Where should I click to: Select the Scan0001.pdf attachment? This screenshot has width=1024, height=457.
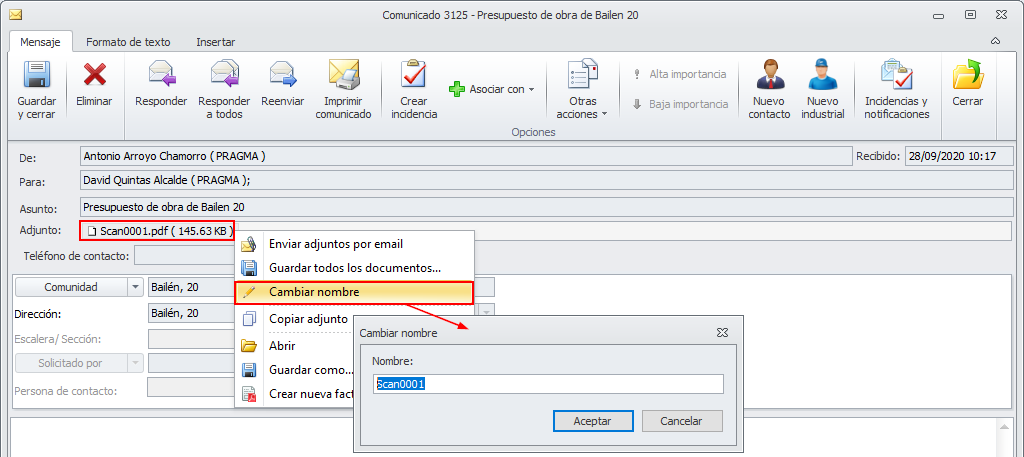pos(157,231)
